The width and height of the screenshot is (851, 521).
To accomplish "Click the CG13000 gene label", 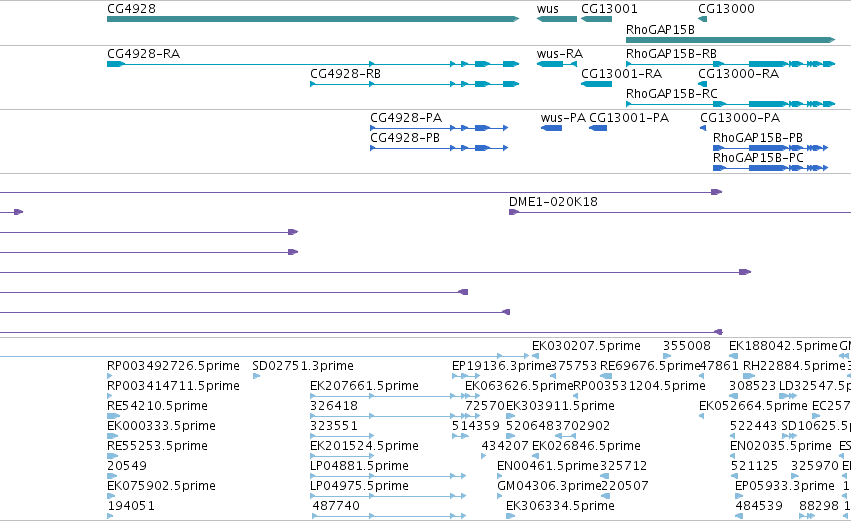I will [726, 9].
